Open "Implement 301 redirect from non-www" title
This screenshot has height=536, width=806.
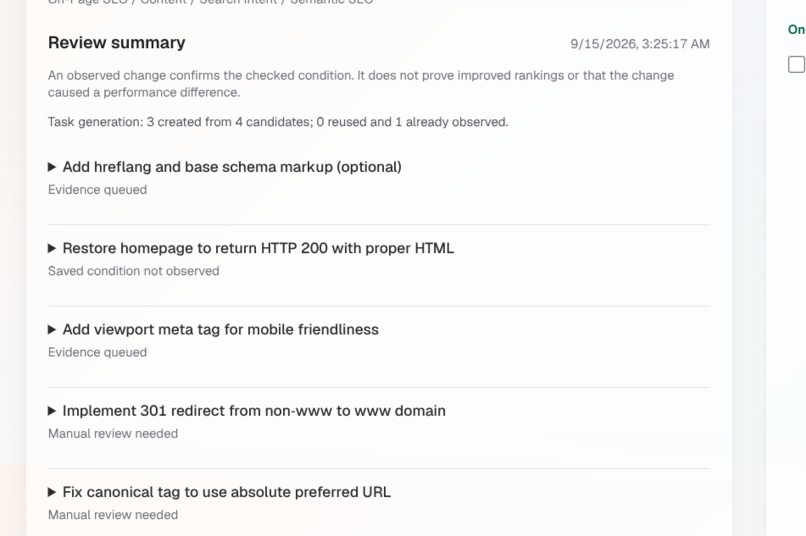pos(254,411)
